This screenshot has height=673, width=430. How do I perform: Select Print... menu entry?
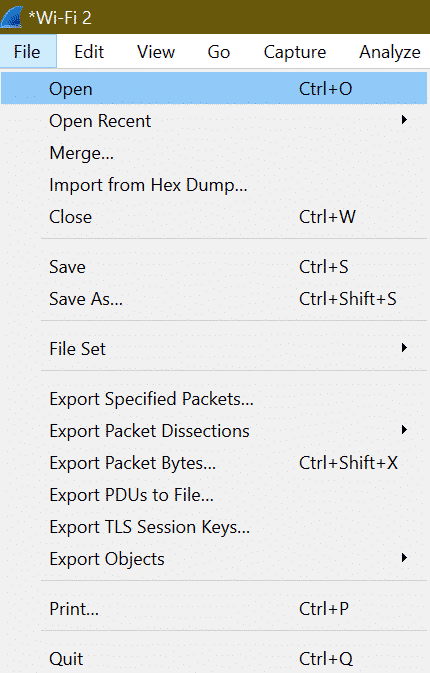tap(214, 609)
